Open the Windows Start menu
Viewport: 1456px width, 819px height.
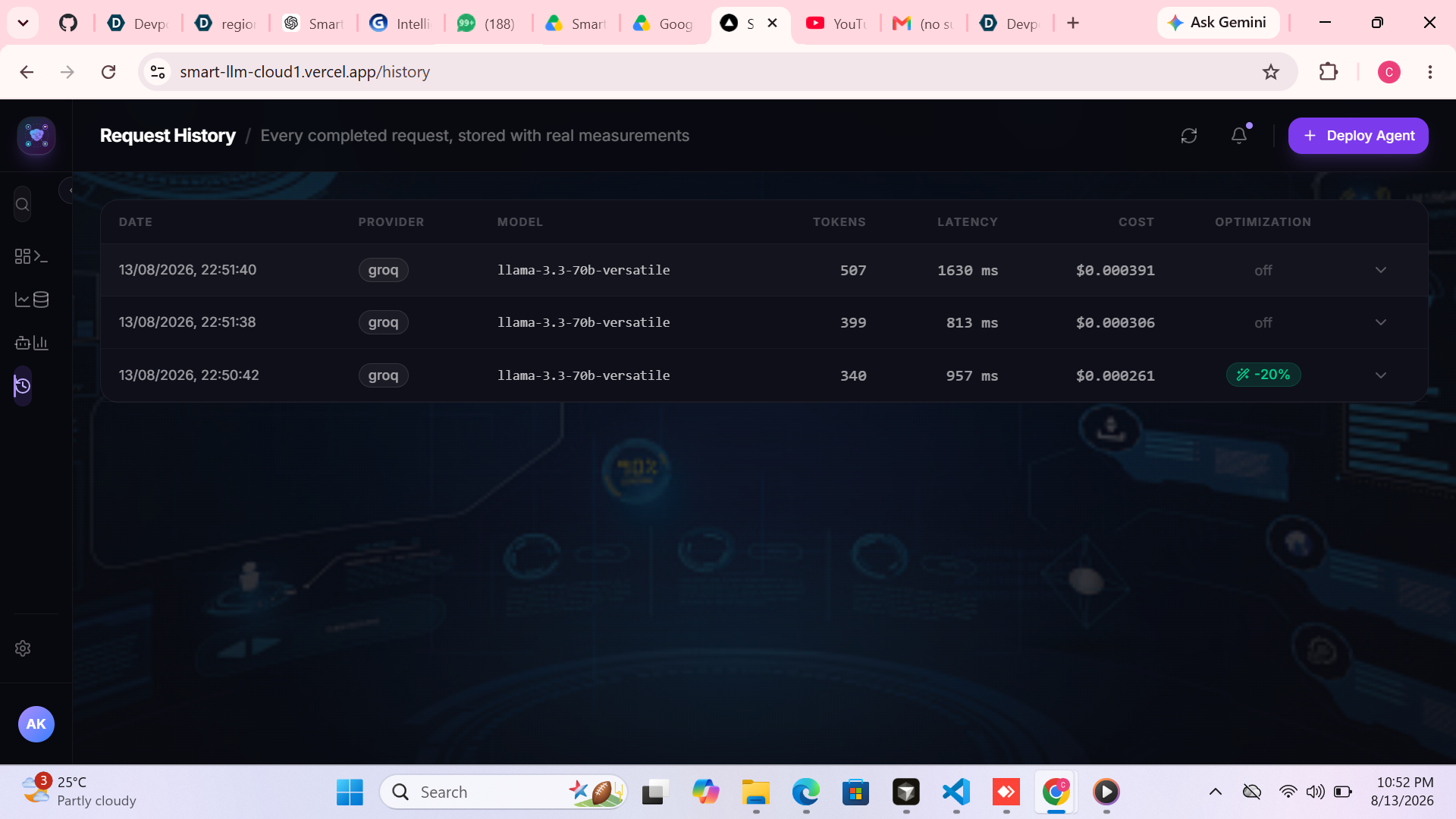[350, 792]
